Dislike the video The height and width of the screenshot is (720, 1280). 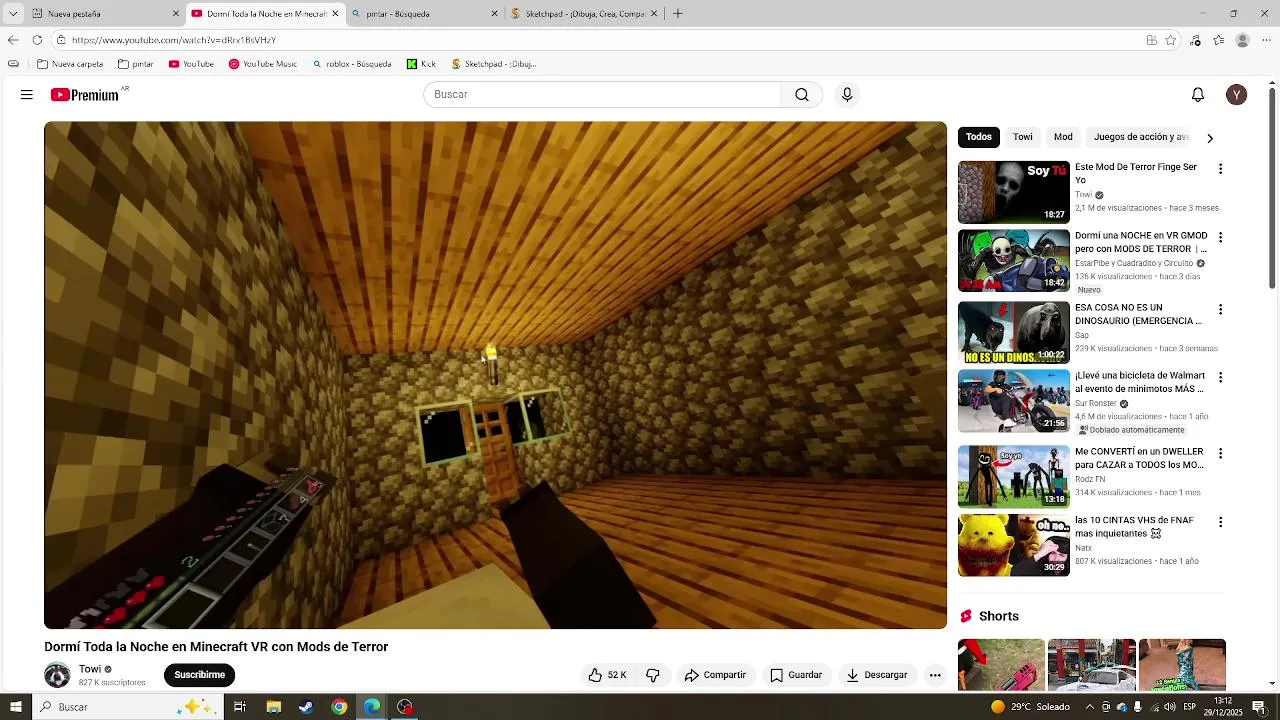[x=652, y=675]
